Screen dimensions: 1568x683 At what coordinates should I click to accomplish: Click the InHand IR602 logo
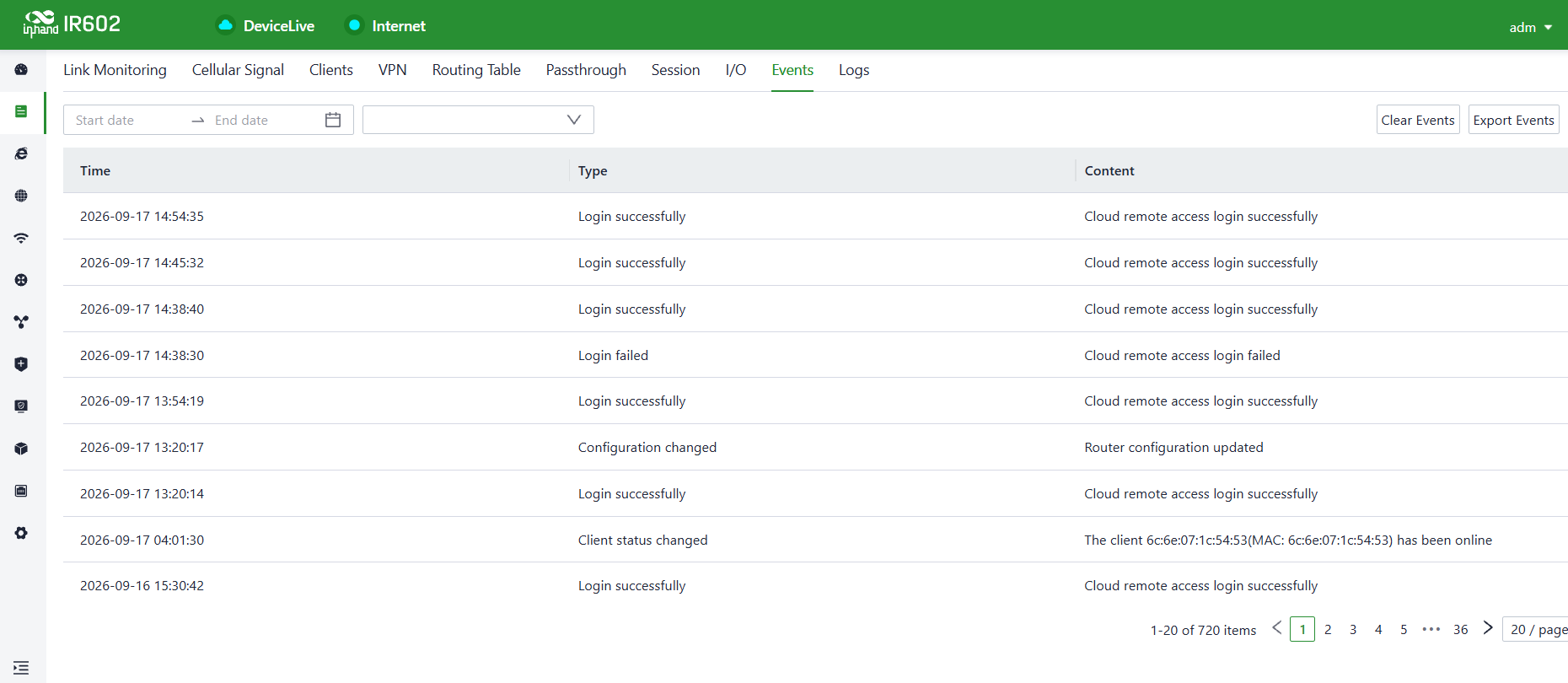[x=72, y=24]
